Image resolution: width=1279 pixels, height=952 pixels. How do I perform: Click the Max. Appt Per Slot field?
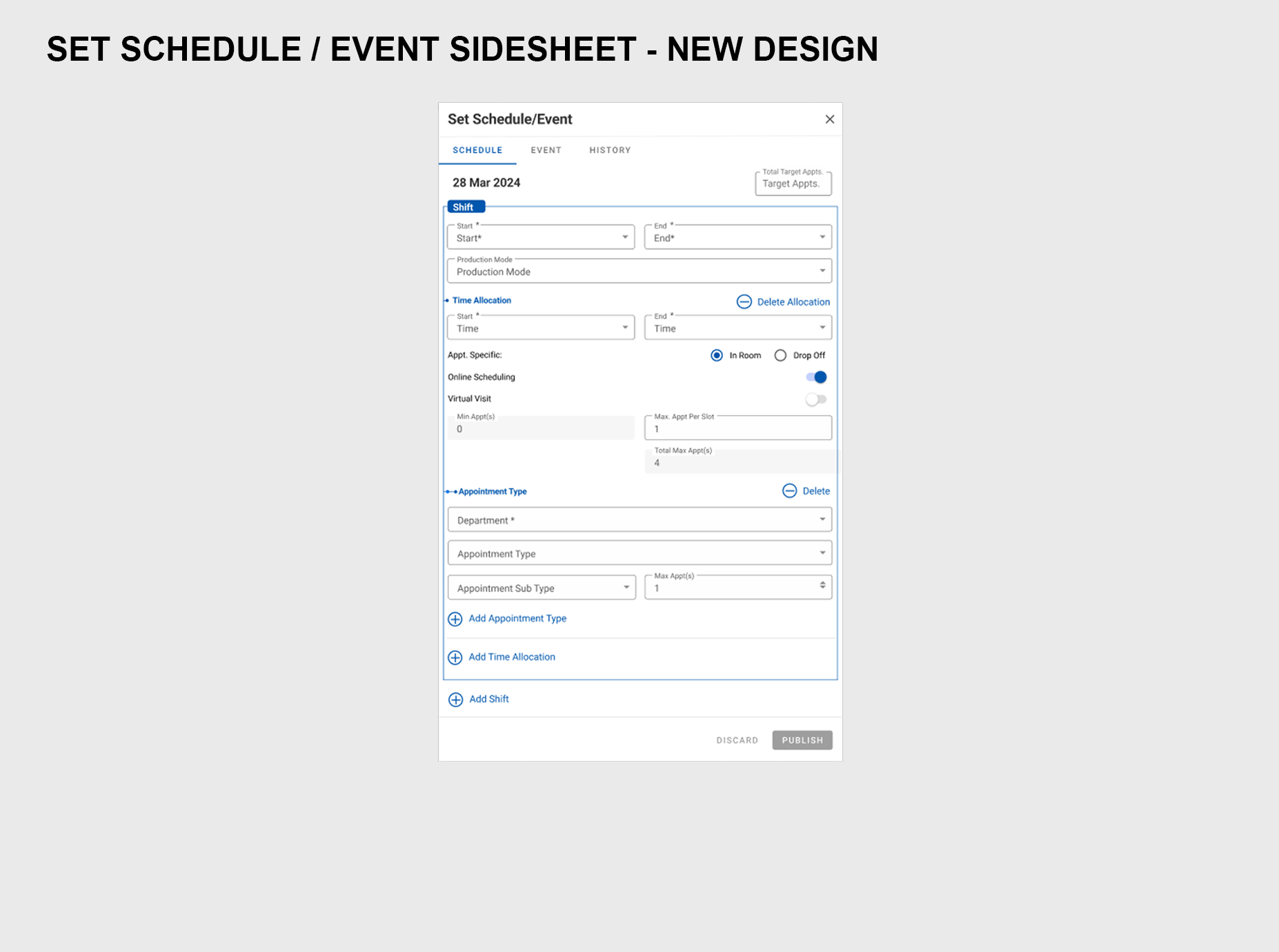point(737,428)
